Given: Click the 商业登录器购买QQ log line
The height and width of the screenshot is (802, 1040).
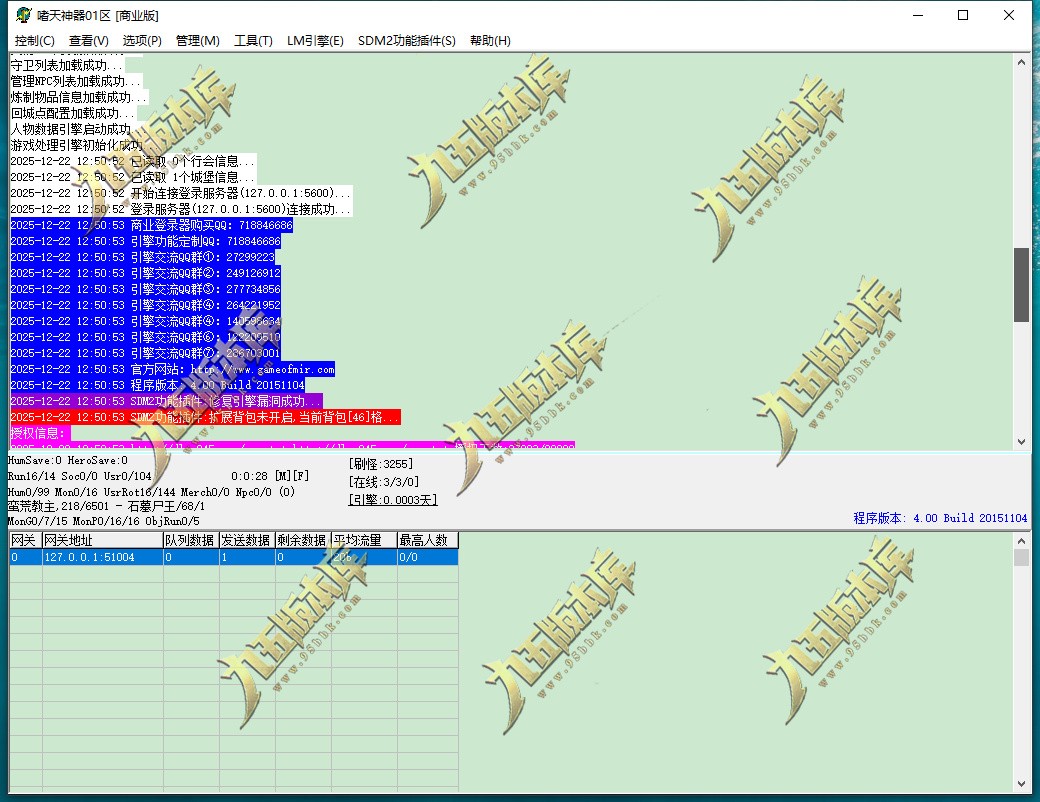Looking at the screenshot, I should (151, 226).
